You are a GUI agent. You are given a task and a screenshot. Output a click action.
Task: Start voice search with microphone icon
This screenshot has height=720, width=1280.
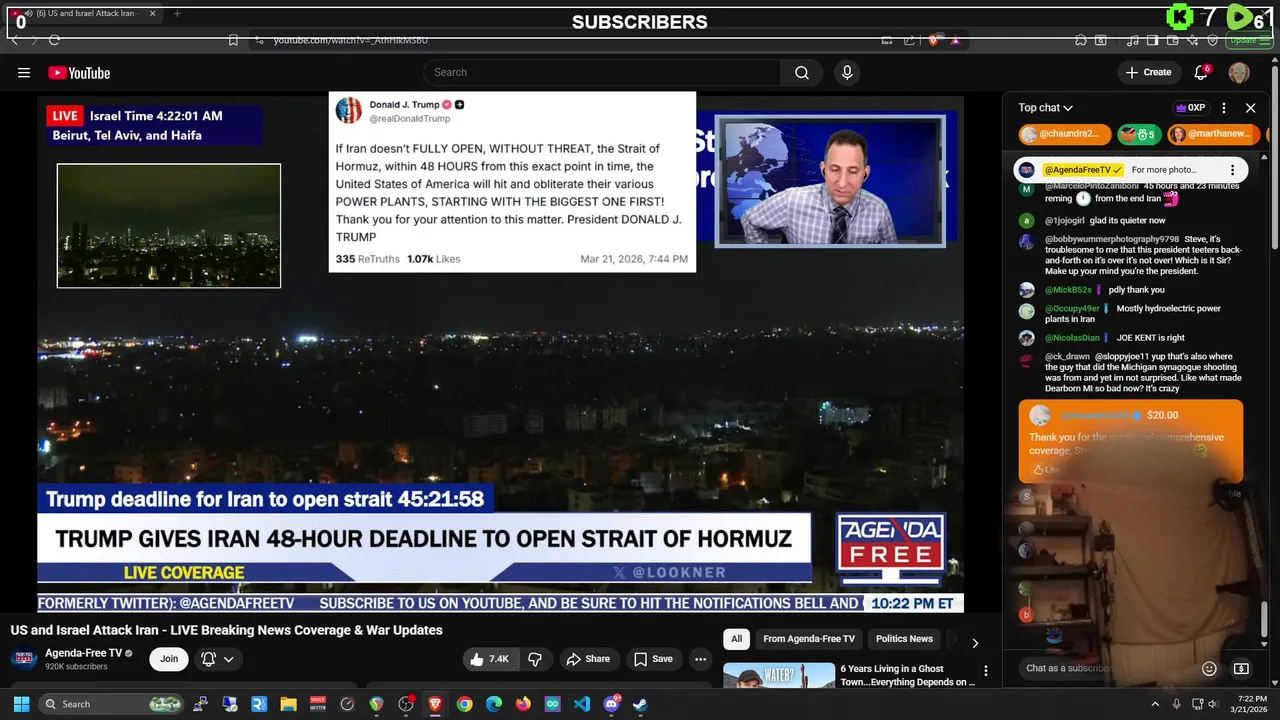click(x=847, y=72)
